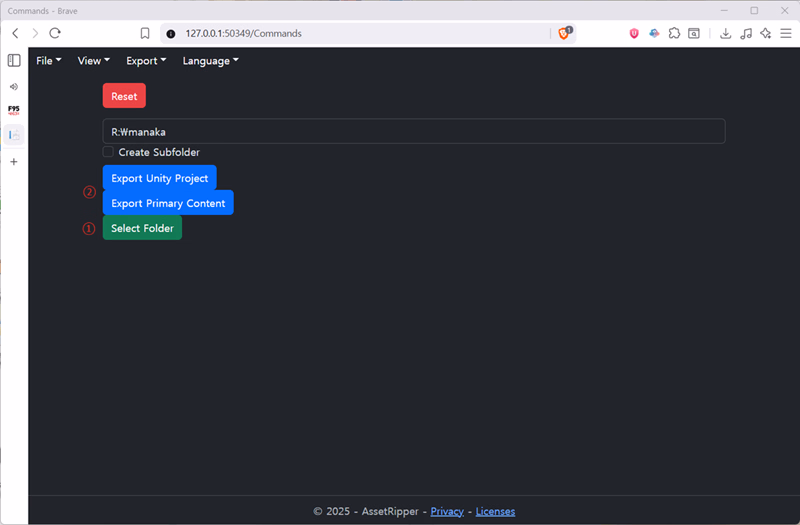Toggle the browser sidebar panel icon

tap(14, 61)
